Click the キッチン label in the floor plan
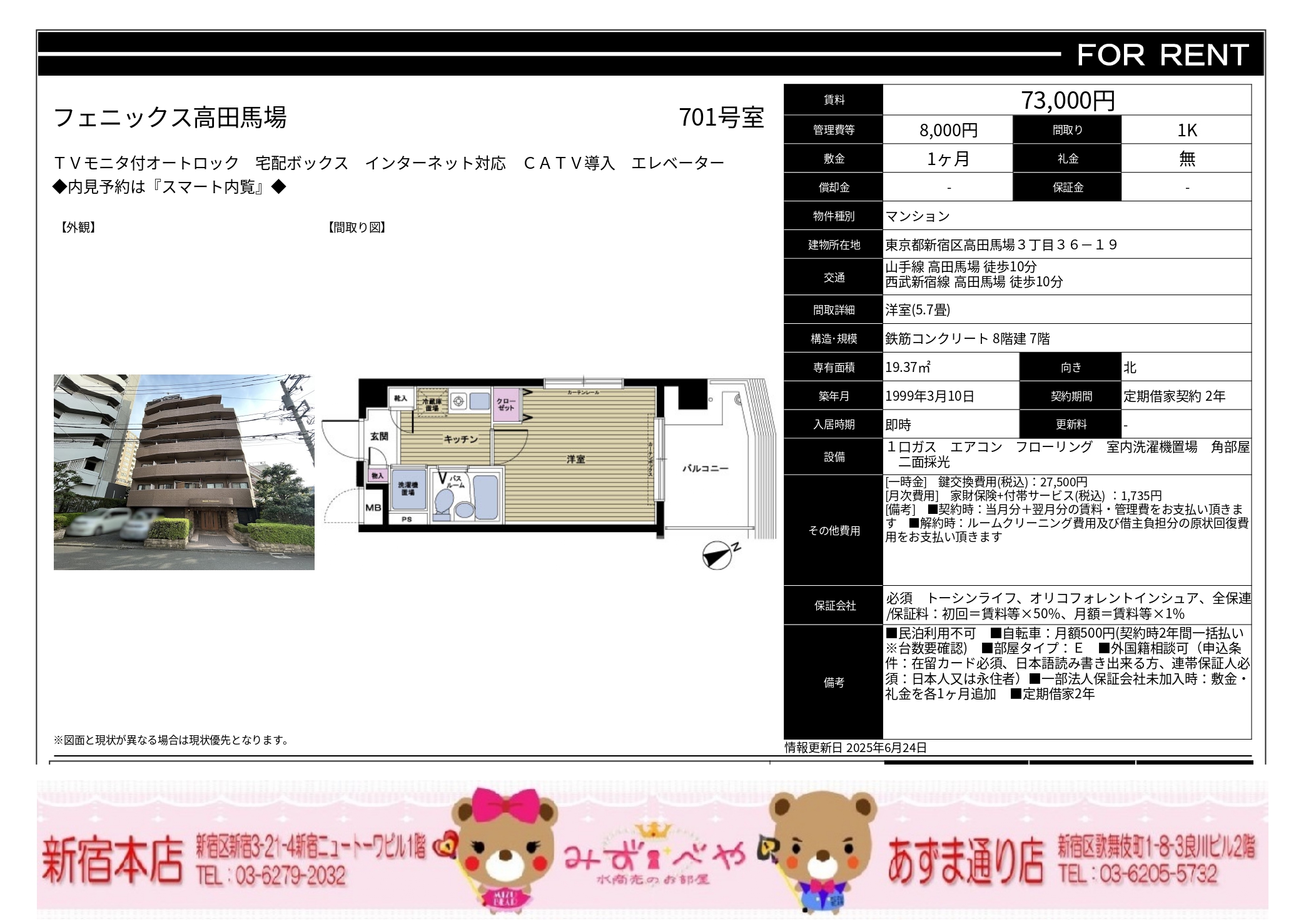Screen dimensions: 1306x924 pyautogui.click(x=461, y=439)
